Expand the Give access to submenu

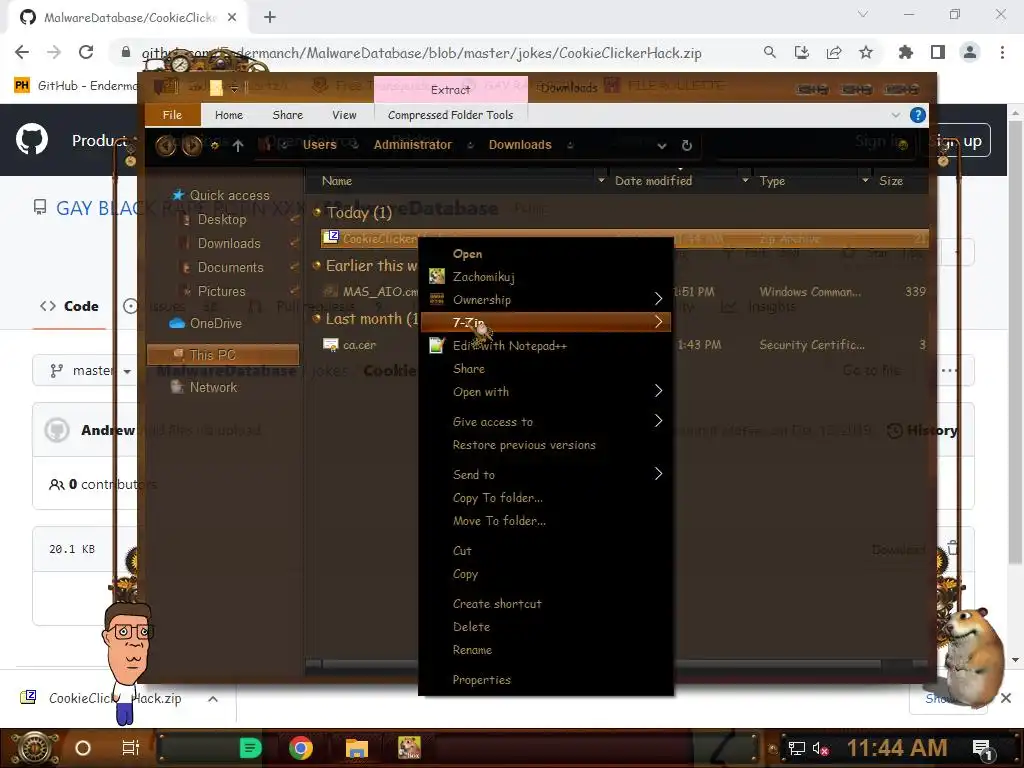click(x=546, y=422)
